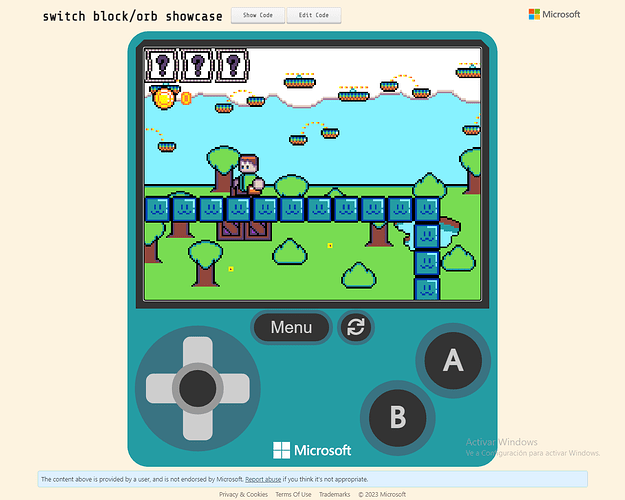The image size is (625, 500).
Task: Click the third question mark block
Action: pyautogui.click(x=232, y=65)
